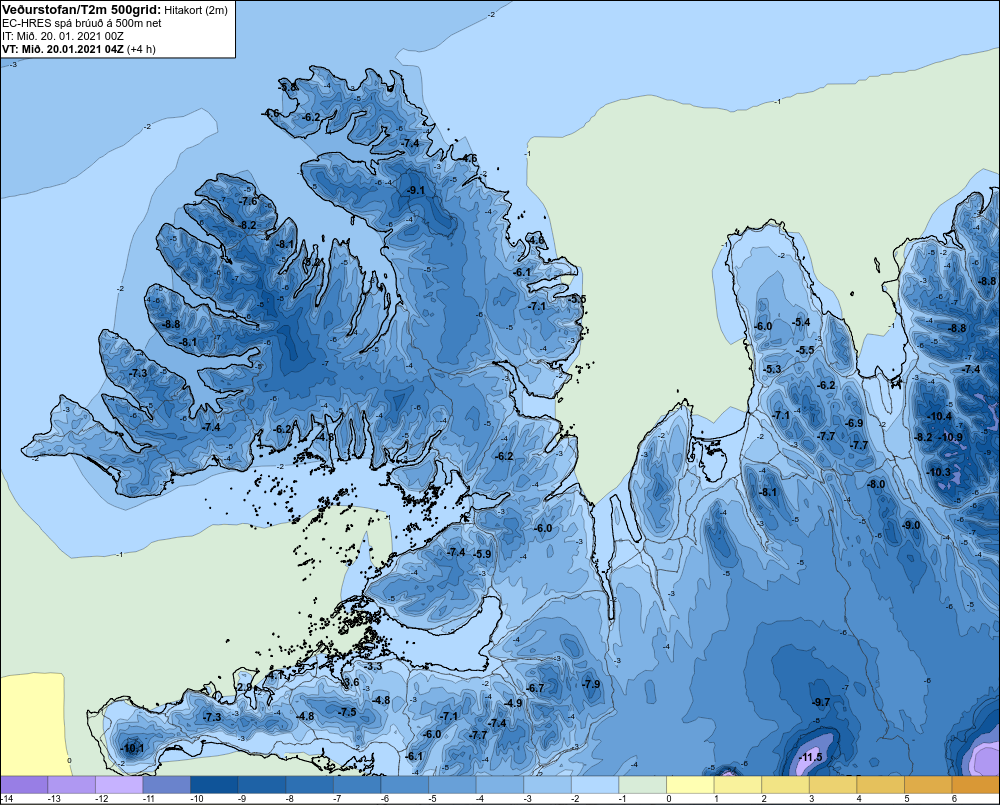This screenshot has height=805, width=1000.
Task: Select the -5.8 temperature label
Action: click(x=289, y=87)
